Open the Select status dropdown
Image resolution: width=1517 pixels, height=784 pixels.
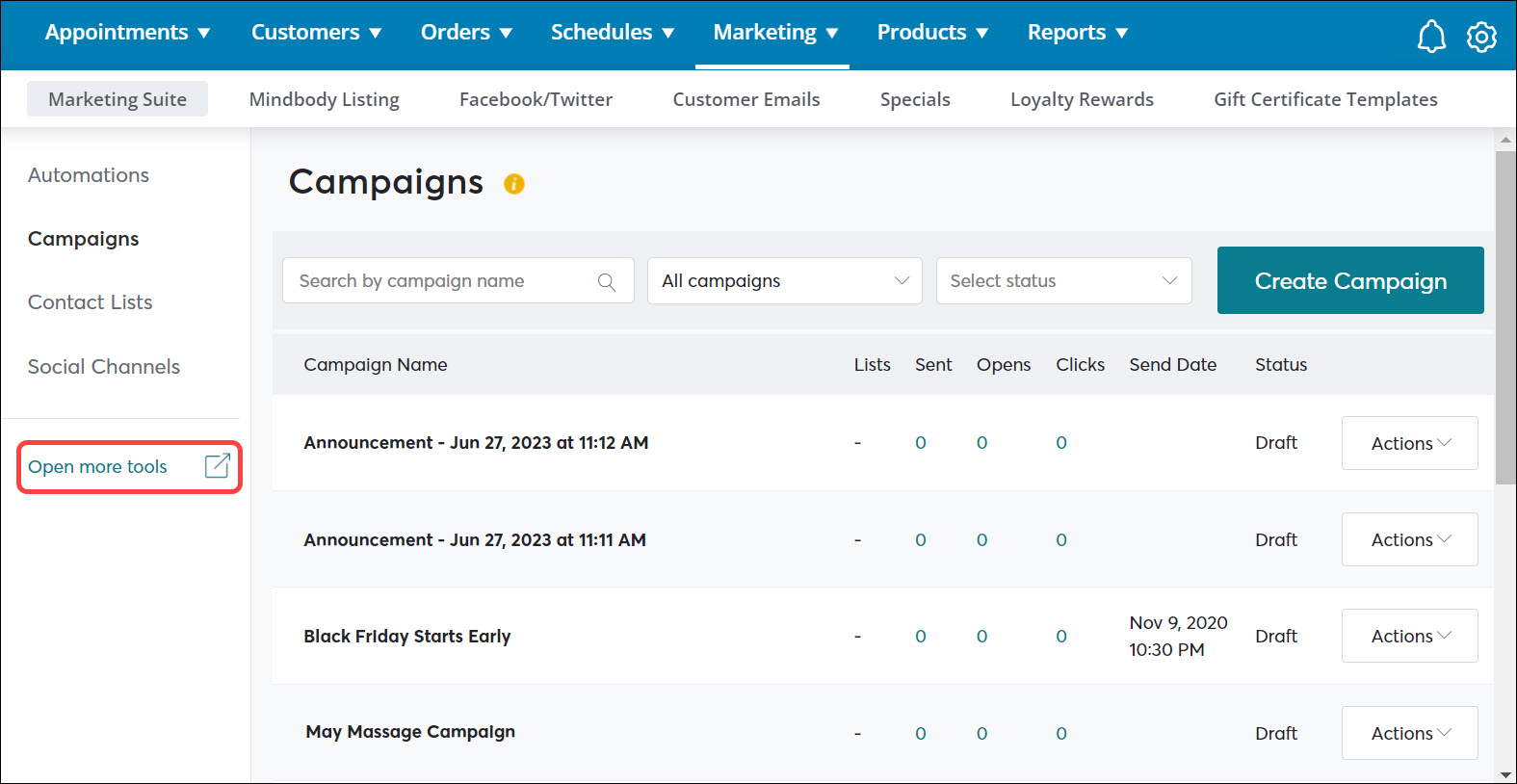point(1064,280)
